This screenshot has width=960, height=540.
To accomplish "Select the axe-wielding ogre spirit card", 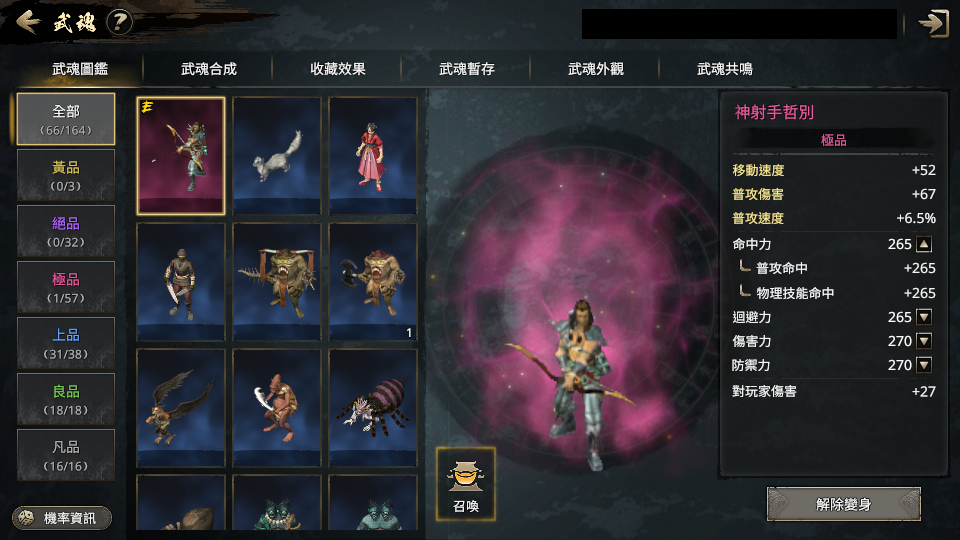I will 373,282.
